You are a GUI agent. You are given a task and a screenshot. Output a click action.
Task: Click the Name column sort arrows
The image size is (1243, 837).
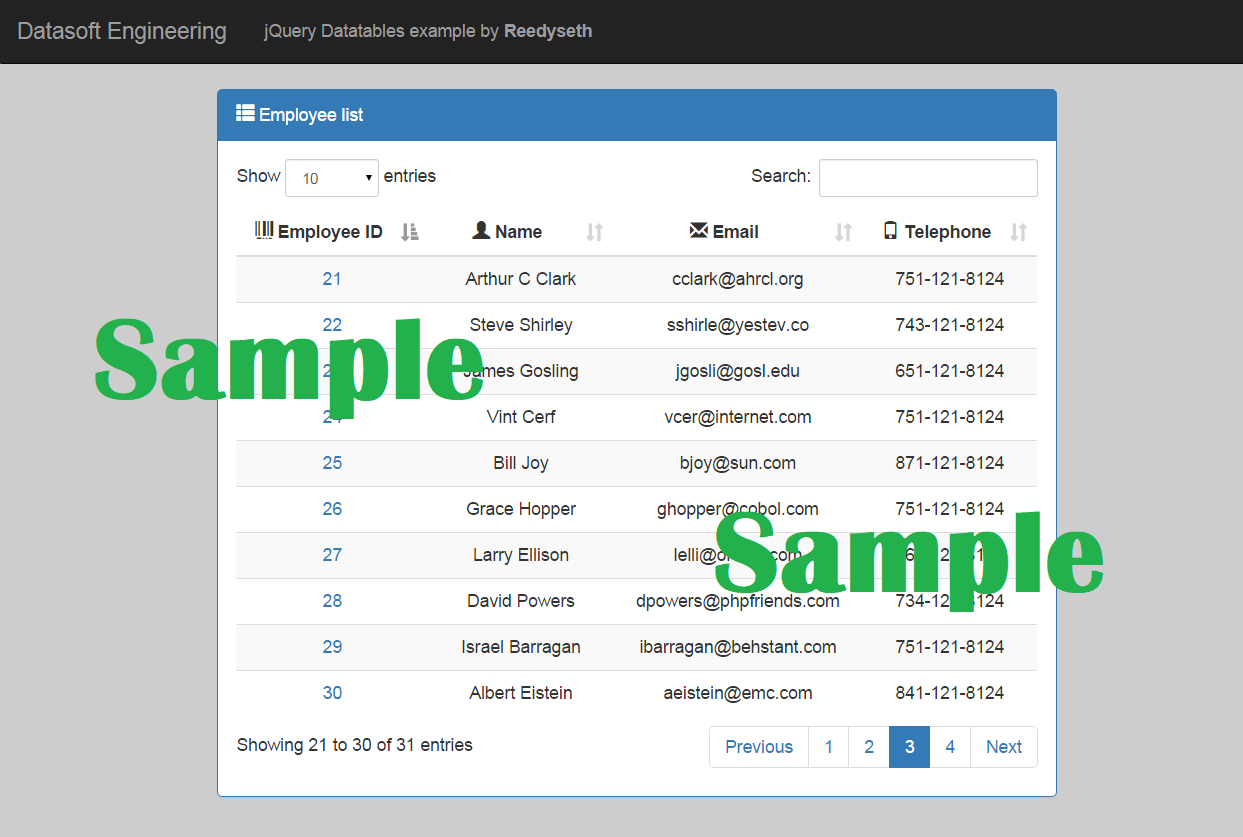[x=594, y=232]
